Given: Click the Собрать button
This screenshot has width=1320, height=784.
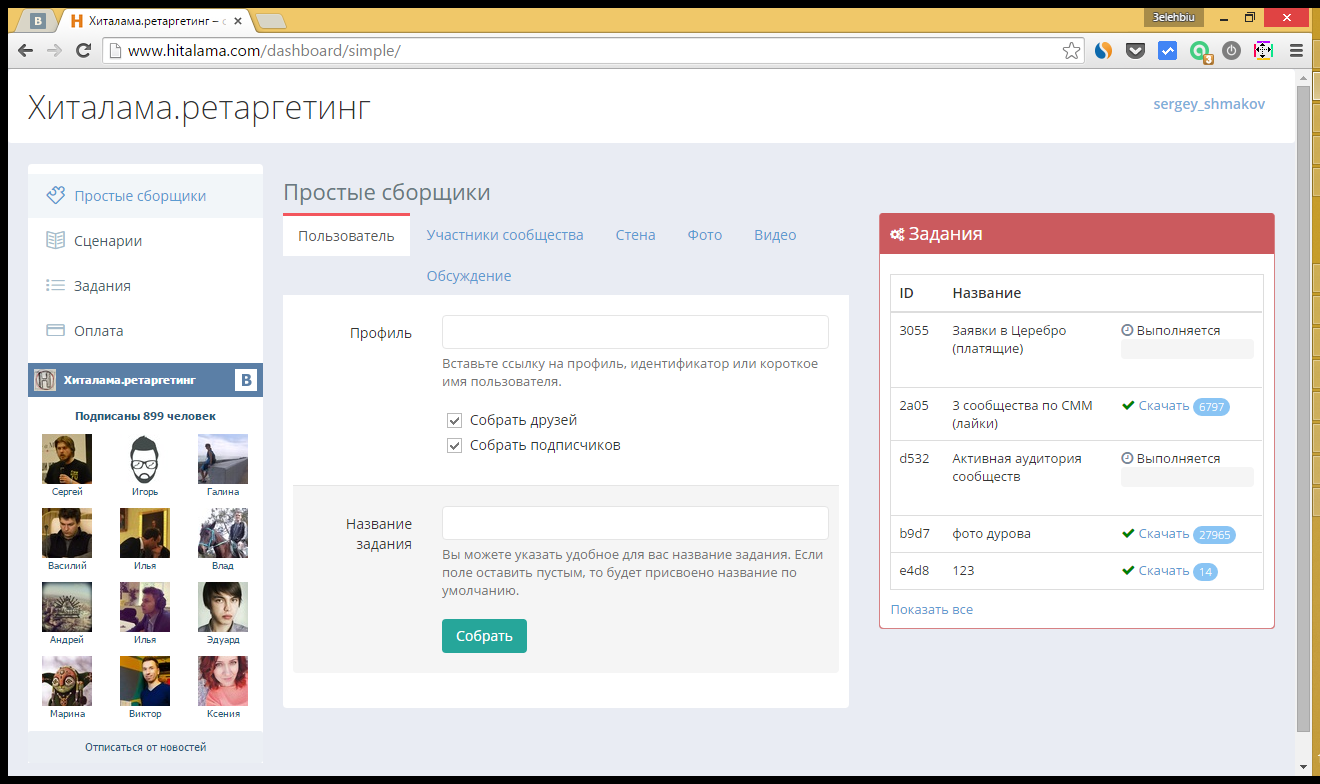Looking at the screenshot, I should pyautogui.click(x=484, y=636).
